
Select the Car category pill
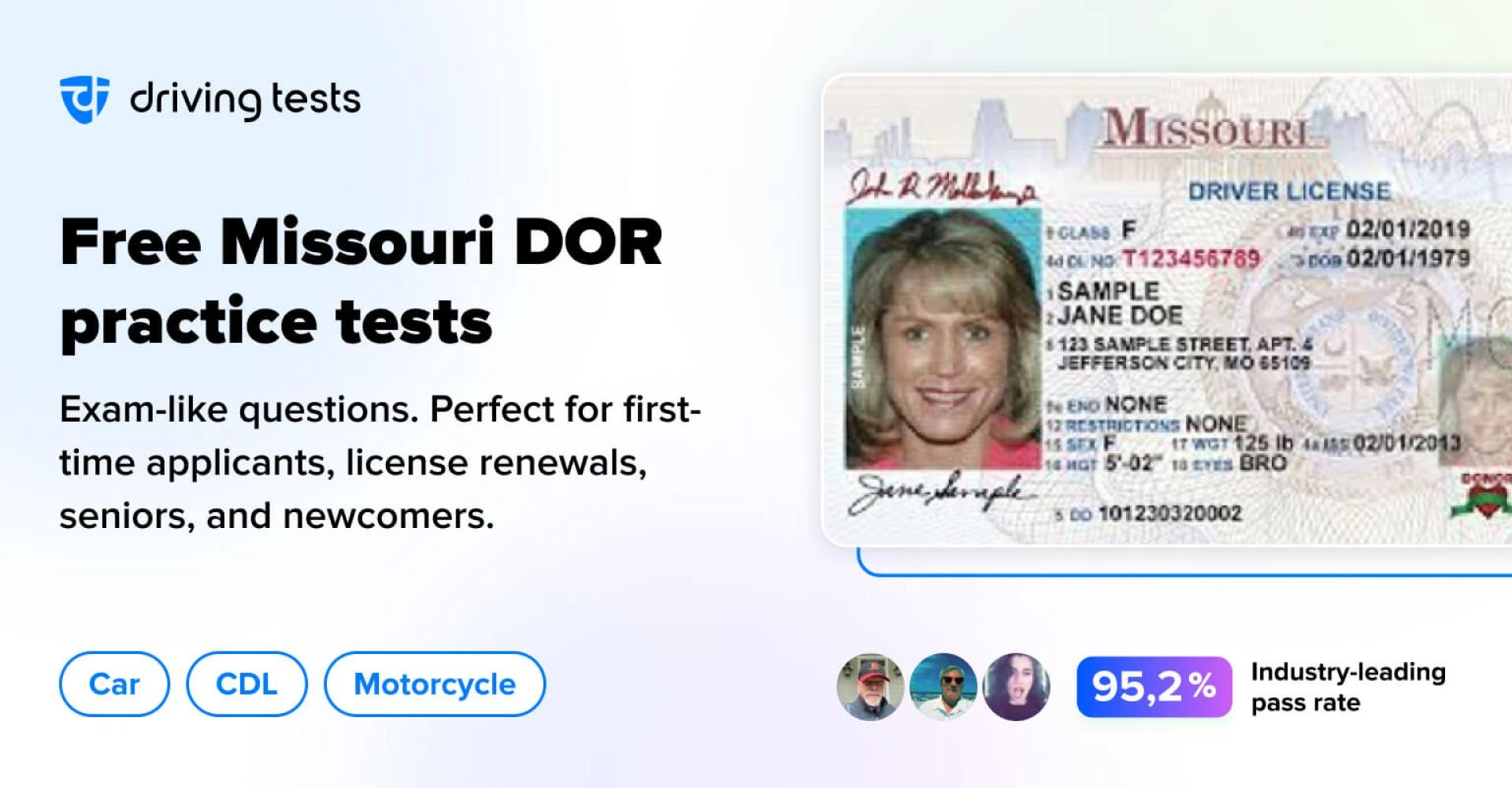click(114, 684)
